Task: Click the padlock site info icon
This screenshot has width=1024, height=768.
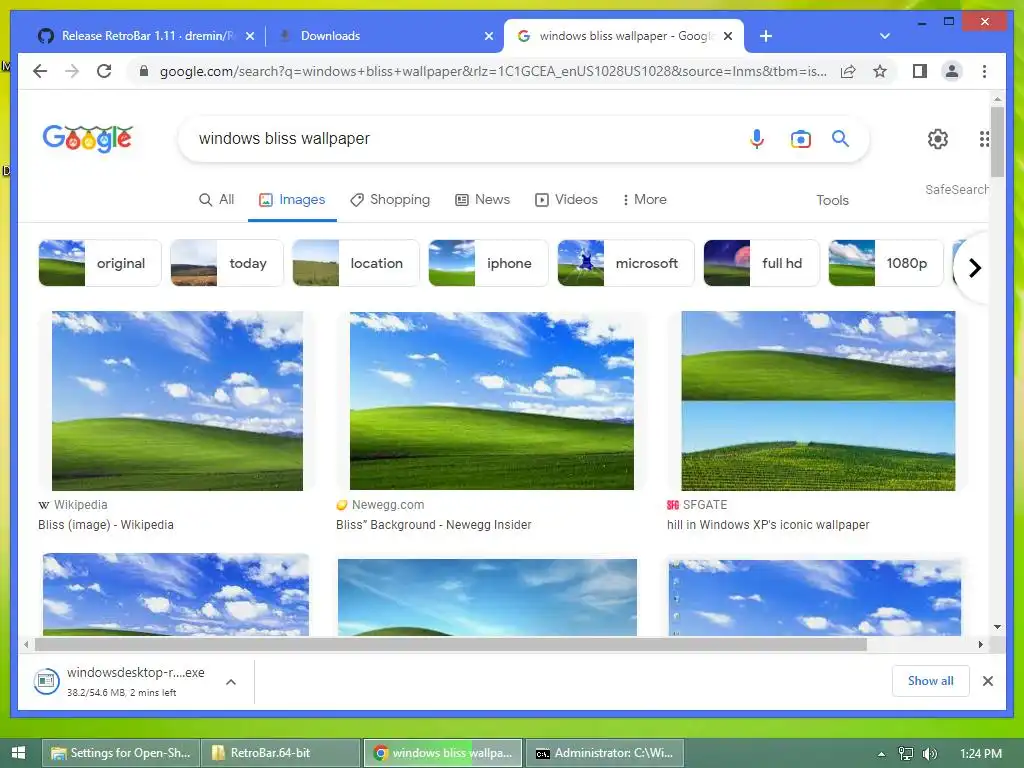Action: pyautogui.click(x=144, y=71)
